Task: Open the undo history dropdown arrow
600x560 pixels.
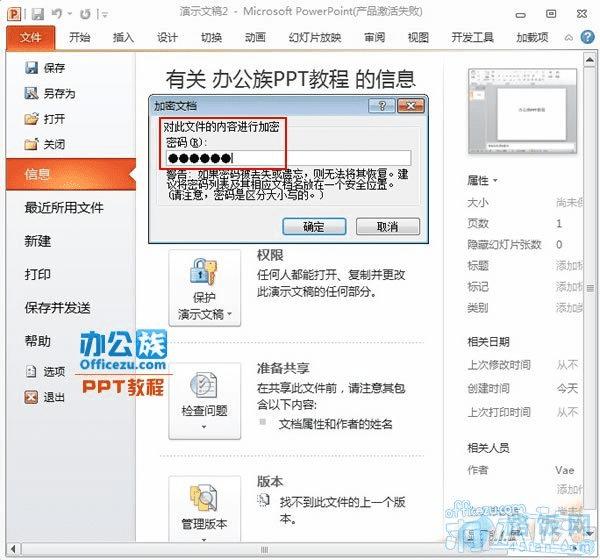Action: 70,14
